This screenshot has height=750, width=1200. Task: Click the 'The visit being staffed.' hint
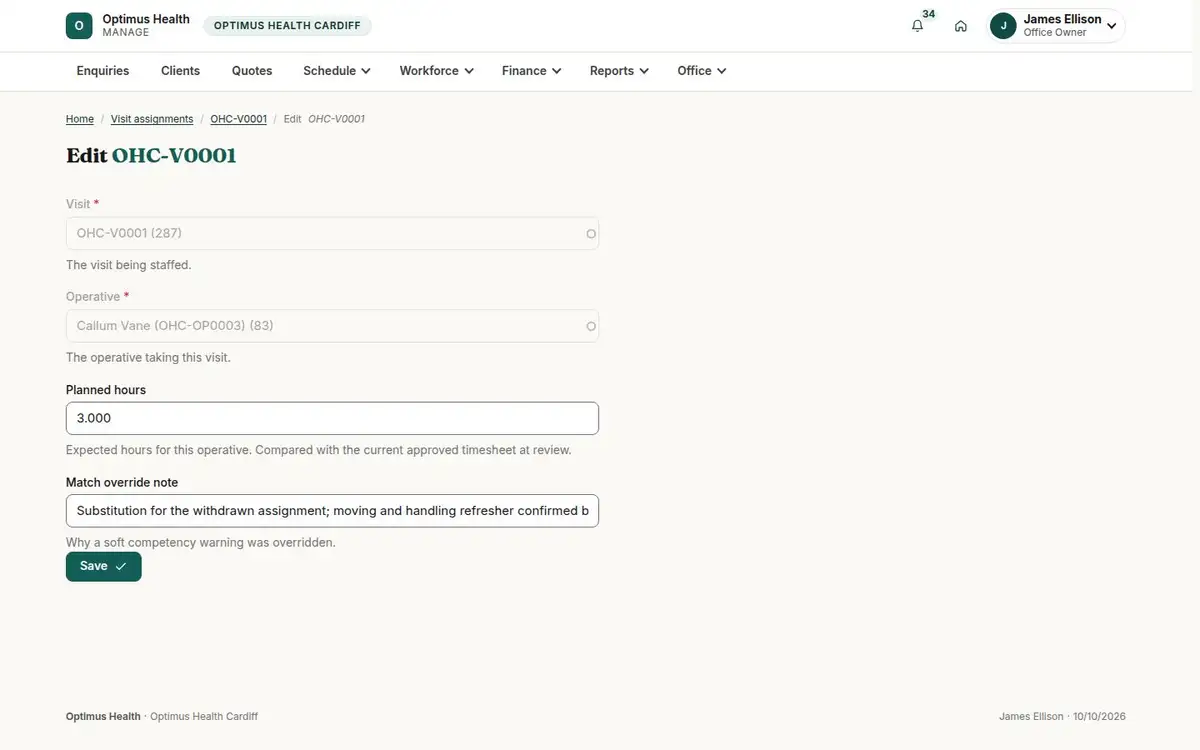(x=128, y=265)
